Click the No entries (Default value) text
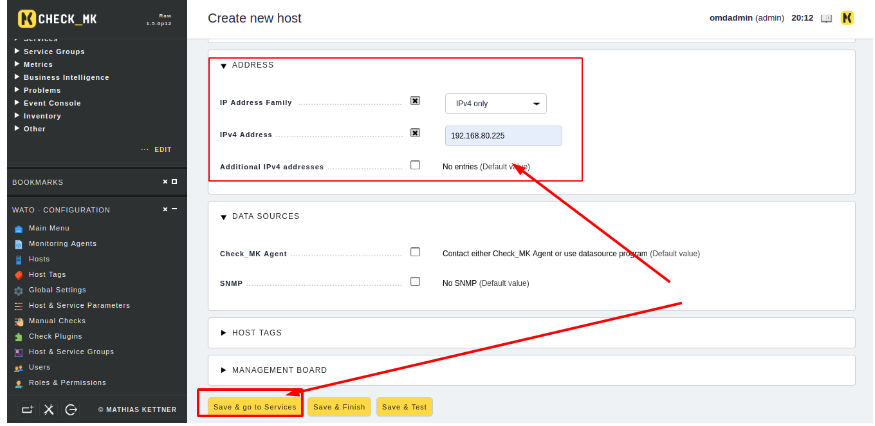This screenshot has height=426, width=875. point(486,166)
